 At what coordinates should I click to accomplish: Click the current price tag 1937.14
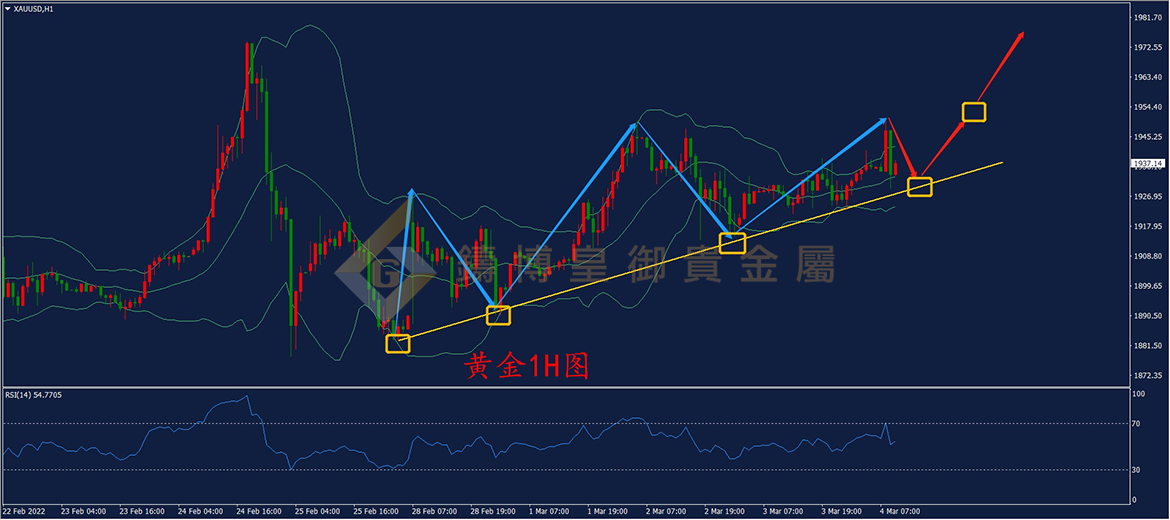pos(1146,163)
